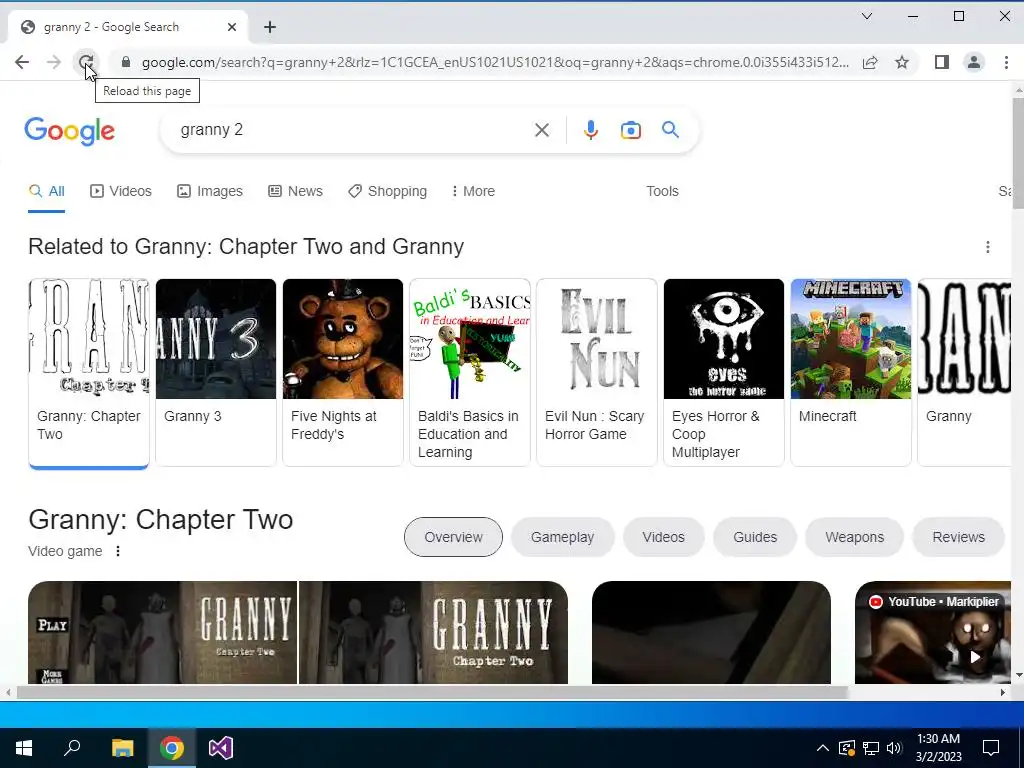Reload the page with the refresh icon
1024x768 pixels.
[x=86, y=62]
